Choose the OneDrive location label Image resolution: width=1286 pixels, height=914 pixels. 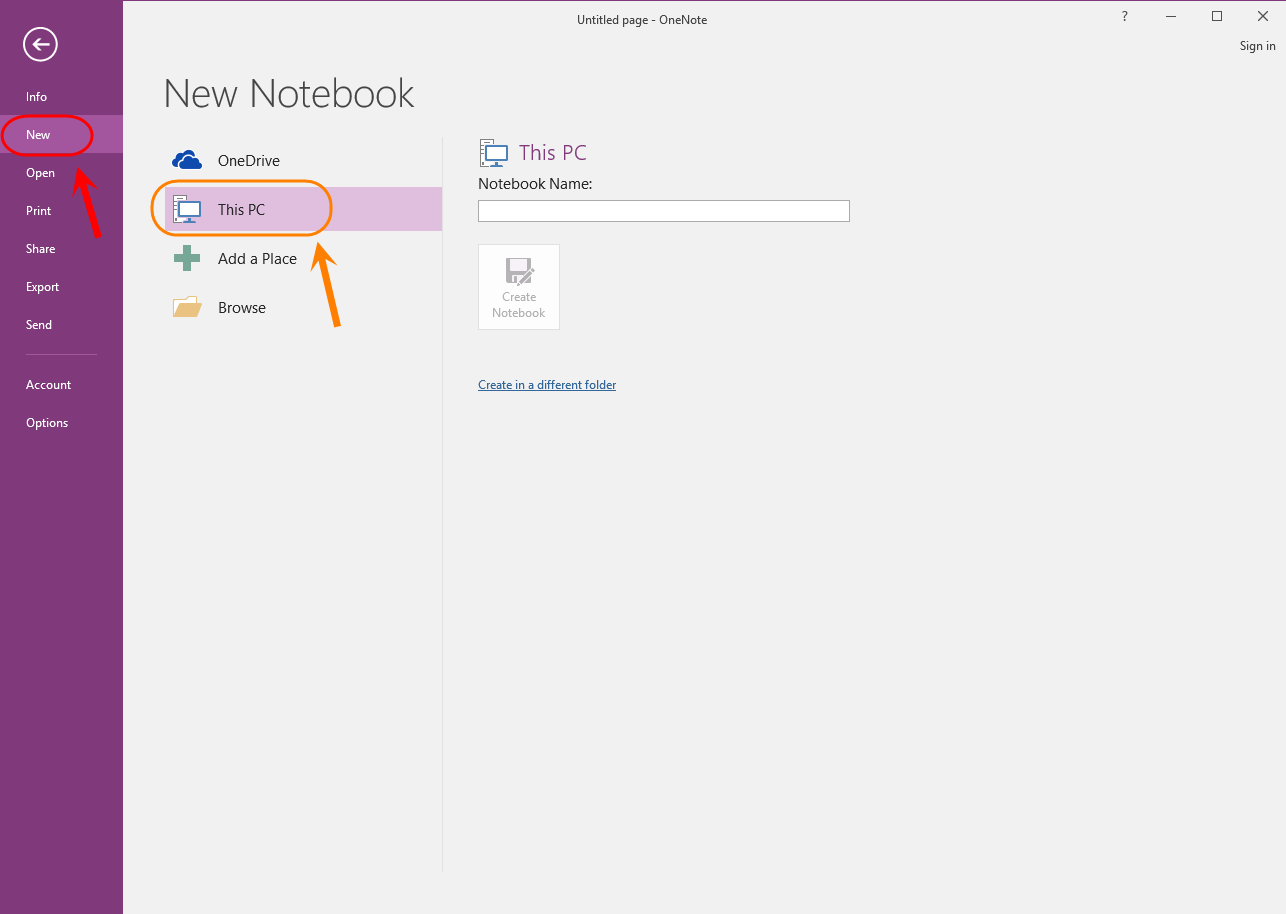(249, 161)
